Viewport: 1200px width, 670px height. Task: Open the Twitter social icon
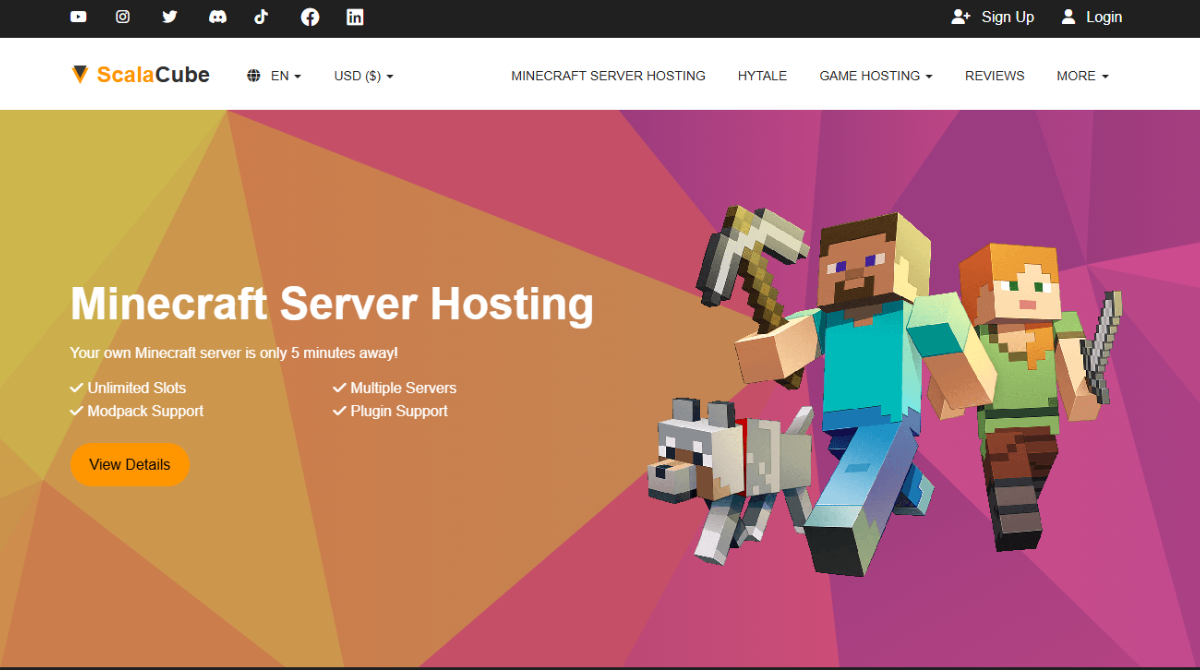coord(170,17)
